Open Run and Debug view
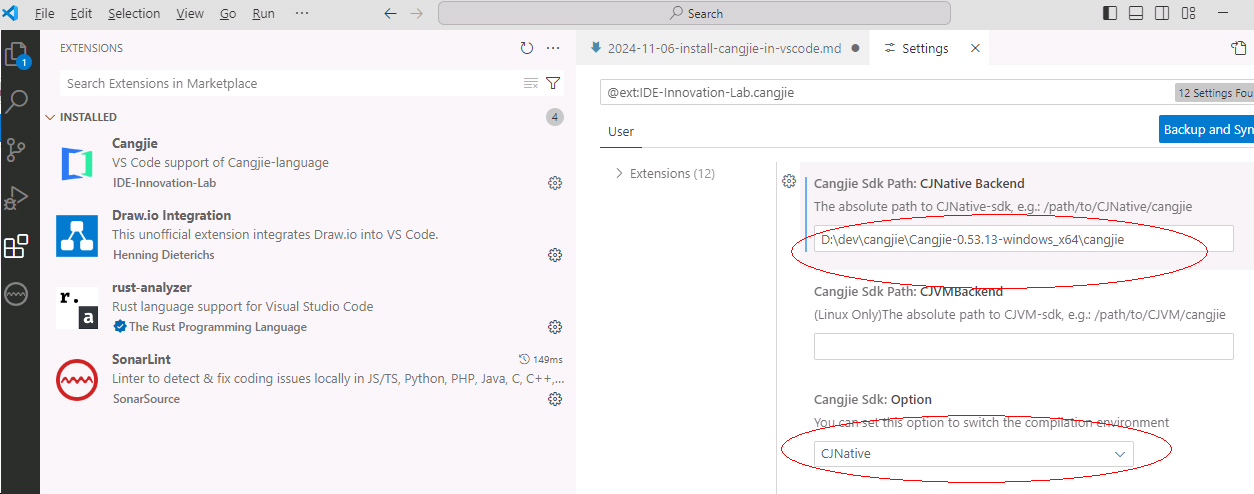 [17, 198]
